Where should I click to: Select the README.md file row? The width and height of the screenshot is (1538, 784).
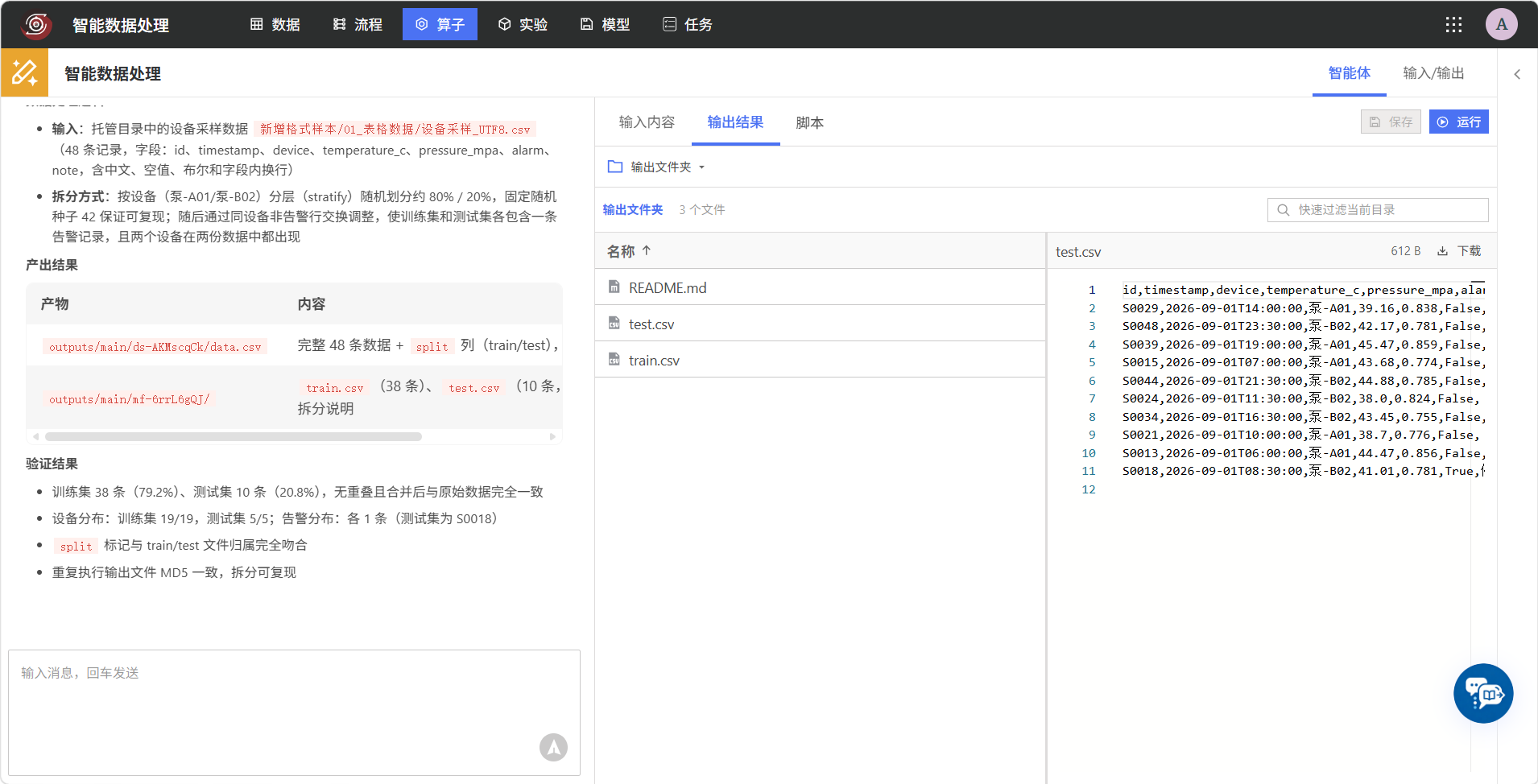click(x=820, y=287)
